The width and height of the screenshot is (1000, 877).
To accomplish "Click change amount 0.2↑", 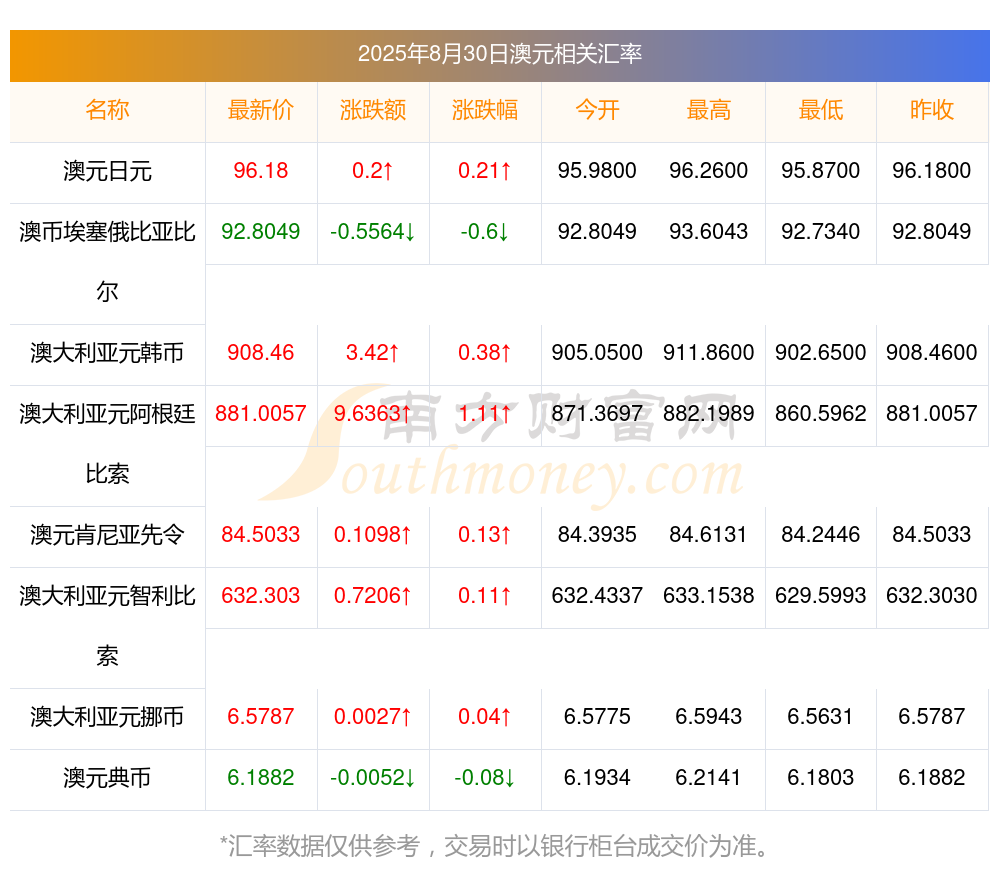I will pyautogui.click(x=373, y=171).
